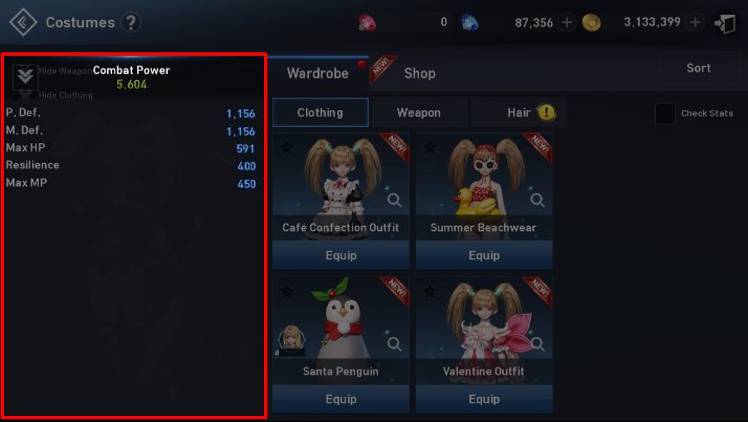
Task: Preview Cafe Confection Outfit with magnifier
Action: pos(394,200)
